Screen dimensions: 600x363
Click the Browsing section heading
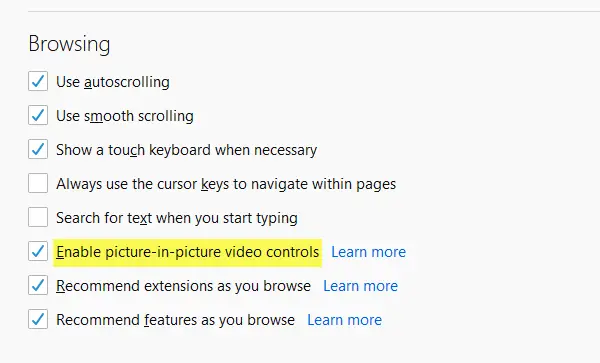(69, 44)
